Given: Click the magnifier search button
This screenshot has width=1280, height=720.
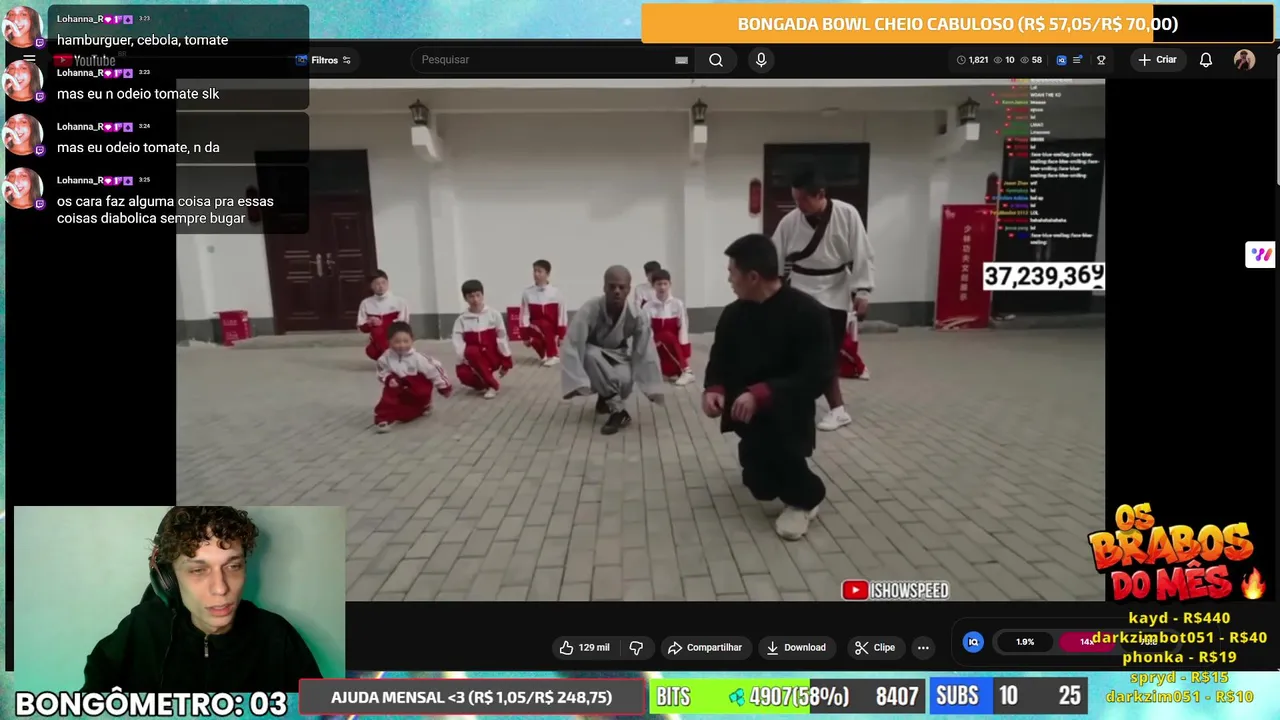Looking at the screenshot, I should [716, 60].
